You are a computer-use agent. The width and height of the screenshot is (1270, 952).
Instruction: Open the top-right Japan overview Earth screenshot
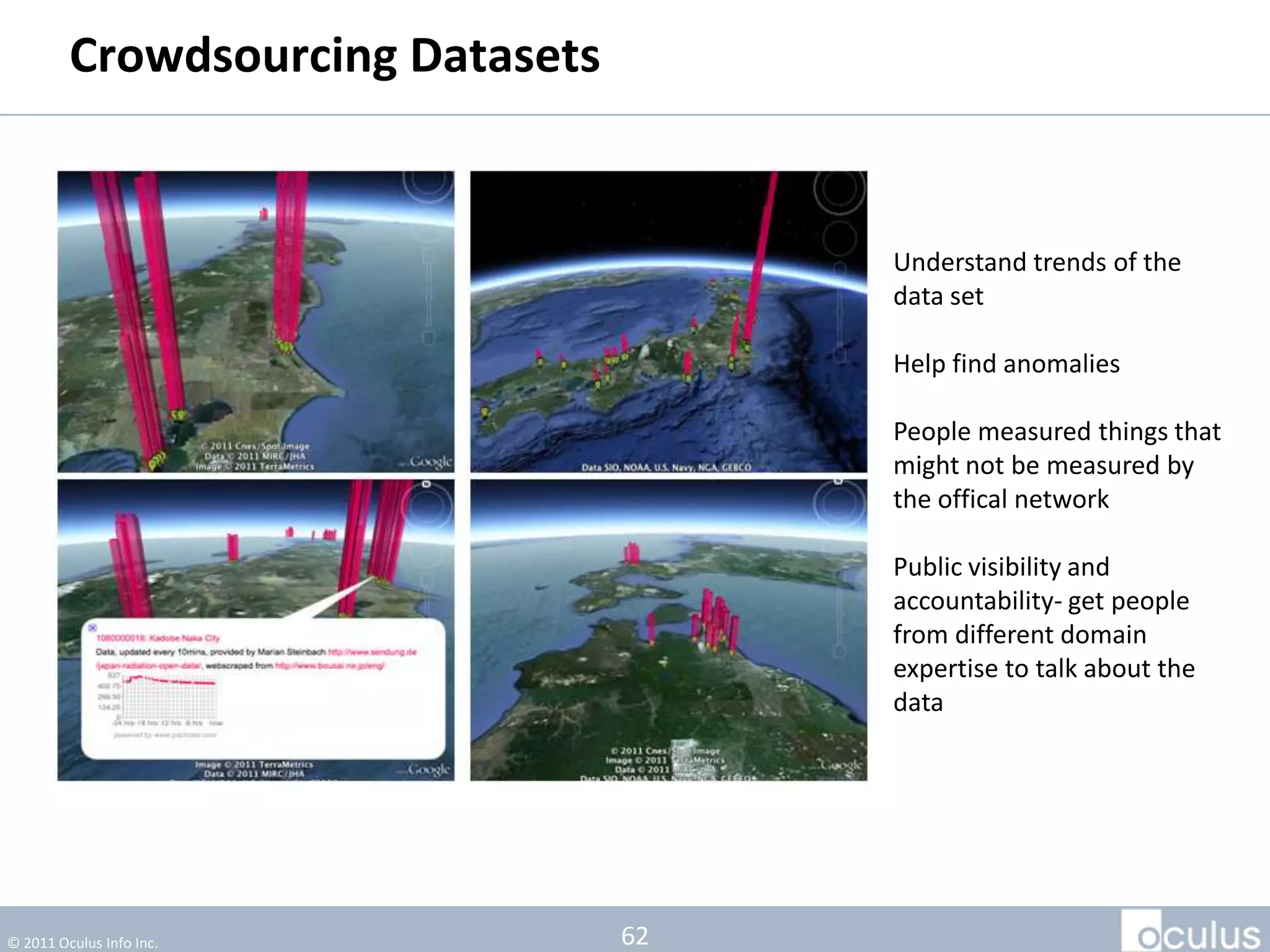click(x=668, y=322)
